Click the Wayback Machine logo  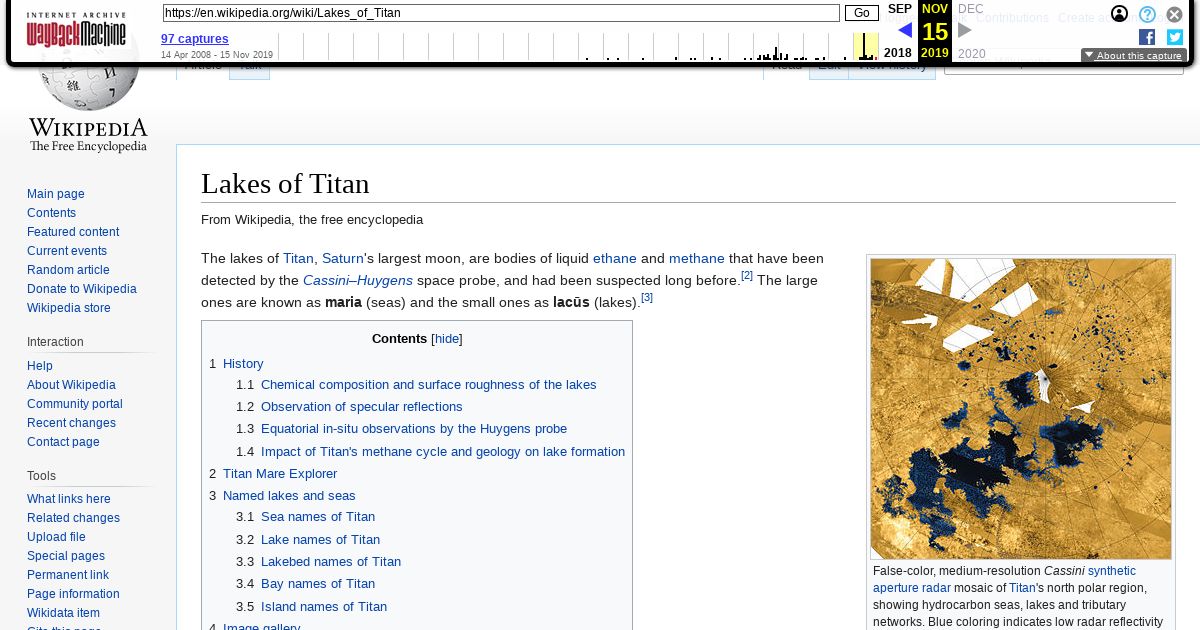(76, 30)
